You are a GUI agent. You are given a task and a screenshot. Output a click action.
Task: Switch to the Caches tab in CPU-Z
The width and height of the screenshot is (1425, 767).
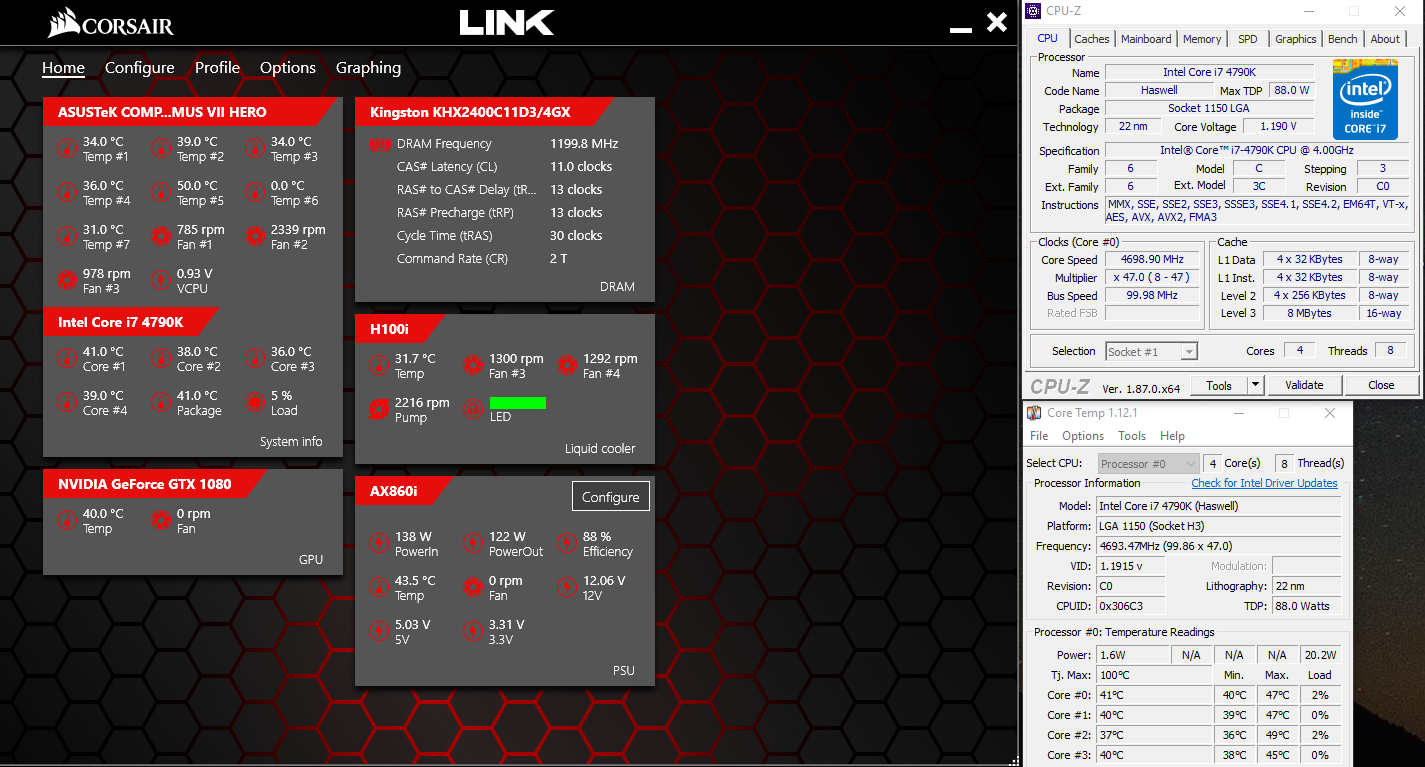[x=1092, y=39]
